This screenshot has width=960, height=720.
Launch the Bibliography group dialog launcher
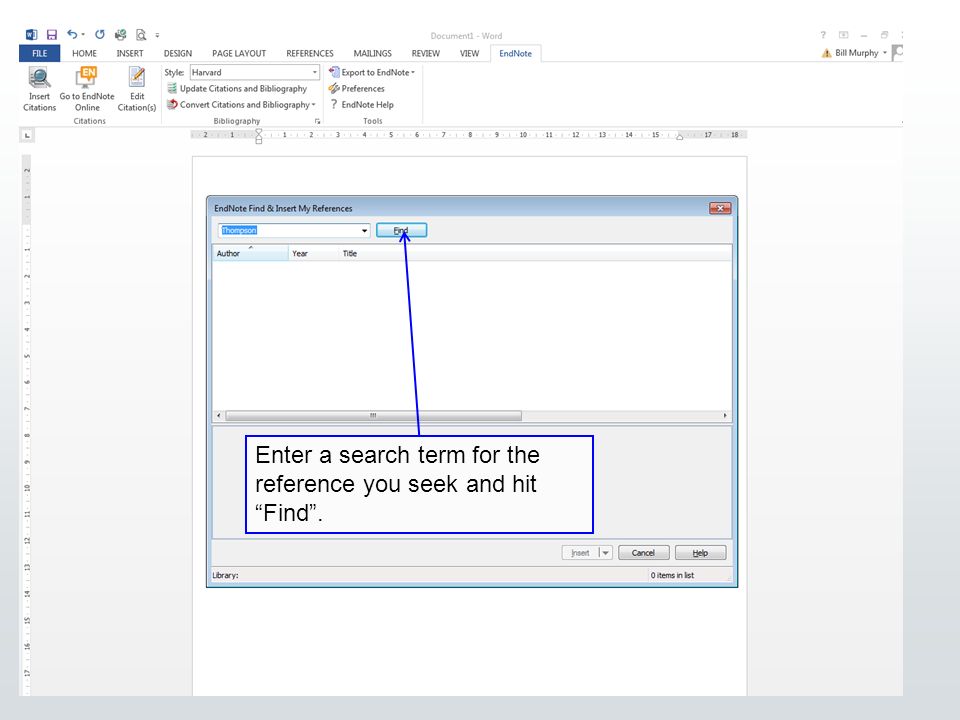[317, 121]
